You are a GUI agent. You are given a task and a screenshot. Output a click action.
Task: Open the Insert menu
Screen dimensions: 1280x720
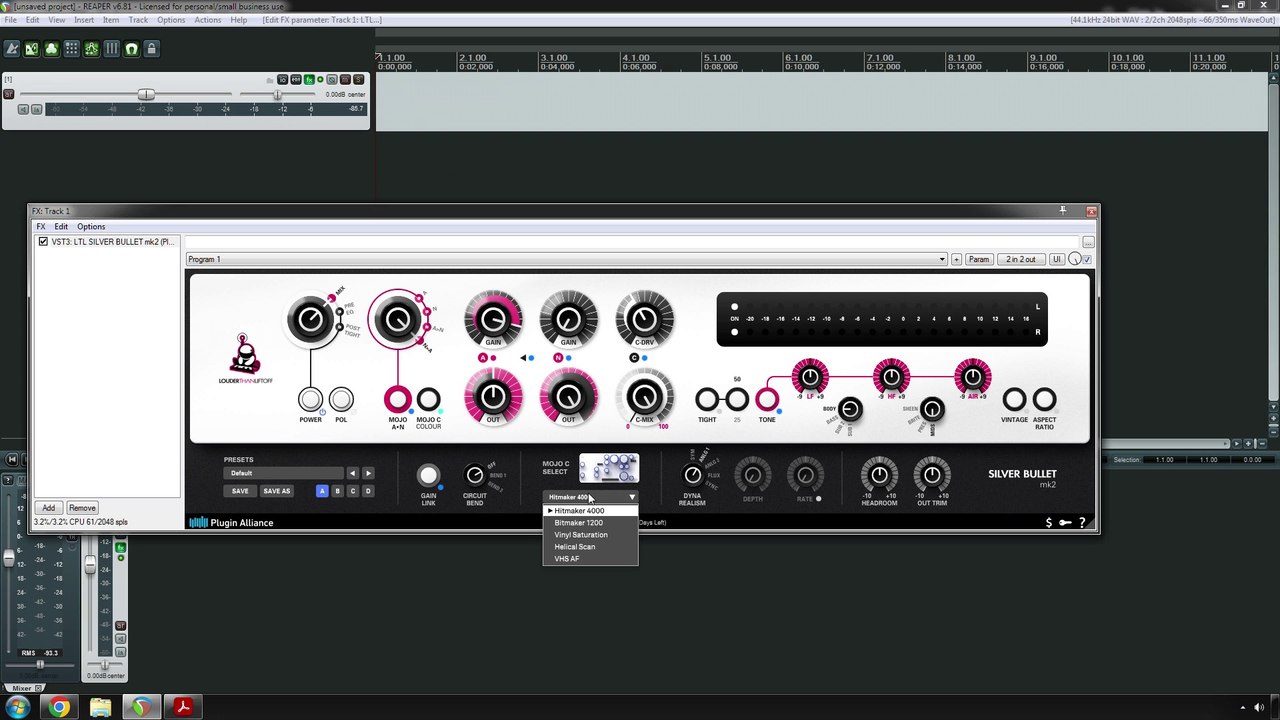(84, 20)
